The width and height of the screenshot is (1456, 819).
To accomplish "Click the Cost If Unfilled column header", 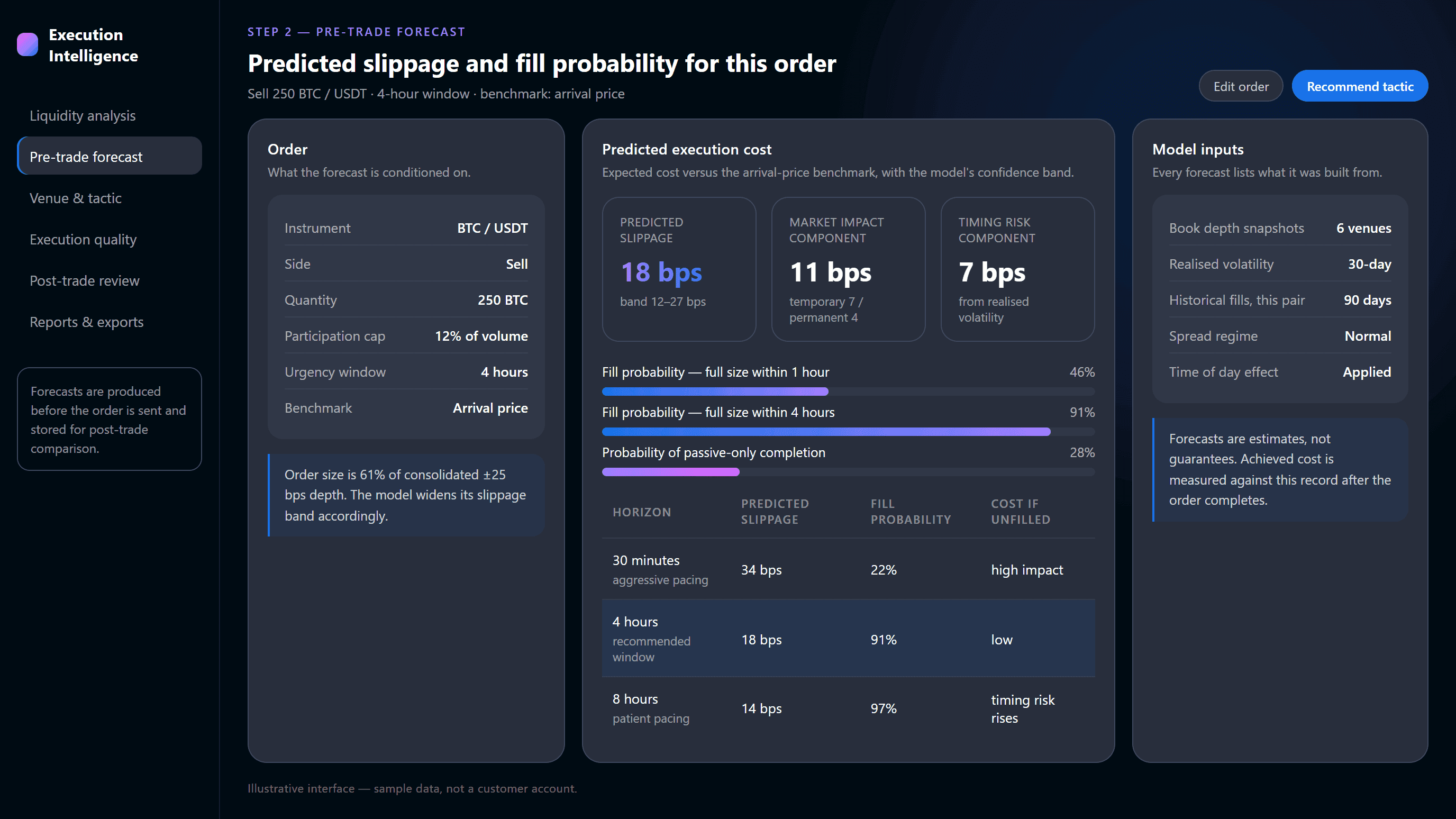I will click(x=1021, y=512).
